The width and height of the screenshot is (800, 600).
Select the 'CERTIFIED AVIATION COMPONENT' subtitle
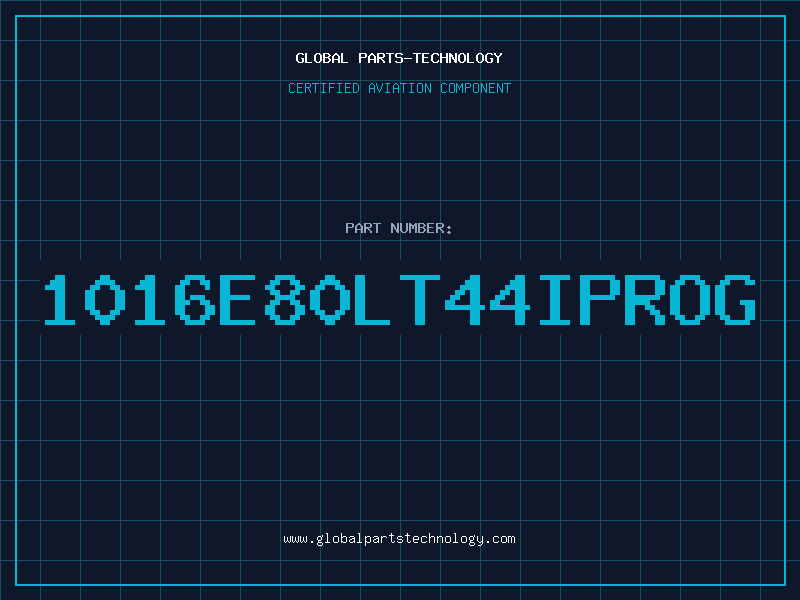point(399,88)
